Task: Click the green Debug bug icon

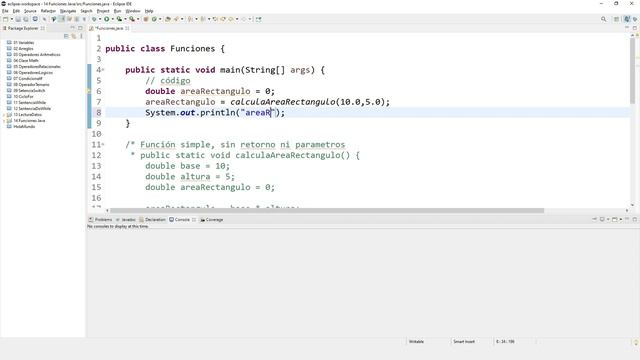Action: (x=94, y=19)
